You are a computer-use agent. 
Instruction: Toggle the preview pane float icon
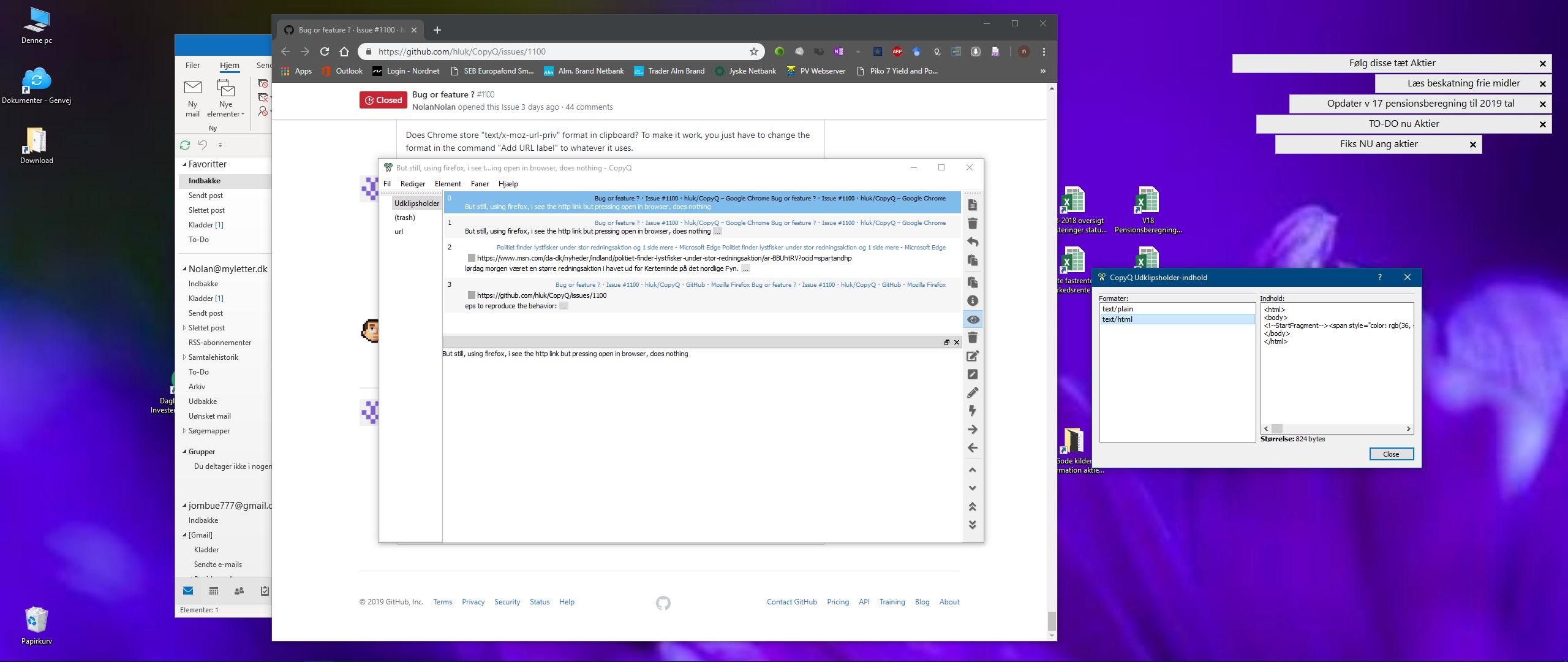click(x=947, y=343)
